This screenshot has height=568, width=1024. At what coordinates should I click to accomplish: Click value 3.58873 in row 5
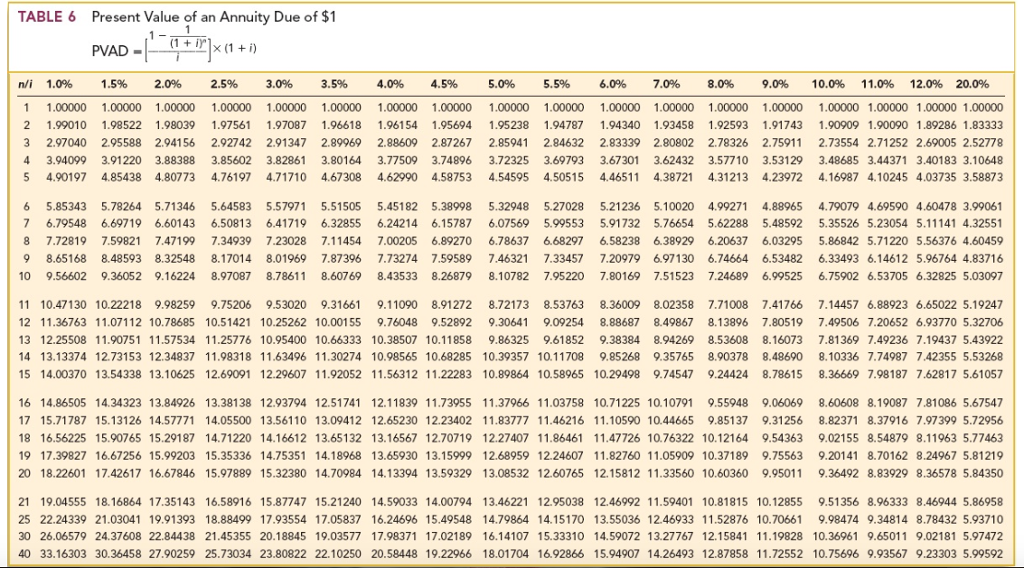point(984,178)
